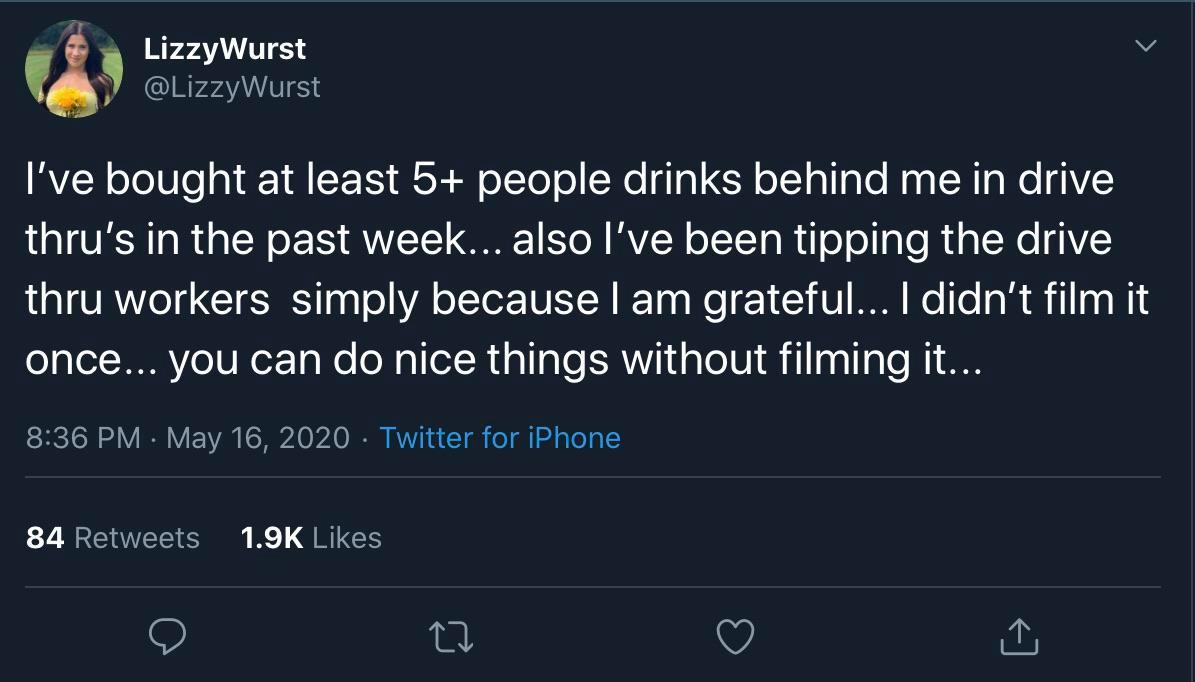Click the word "Likes" label
The width and height of the screenshot is (1195, 682).
click(x=347, y=538)
